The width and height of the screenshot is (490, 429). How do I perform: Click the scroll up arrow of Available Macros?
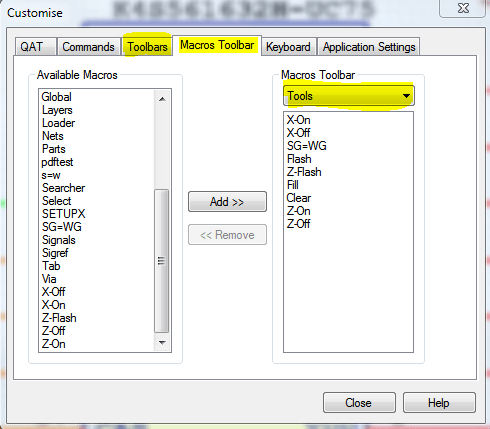tap(162, 99)
